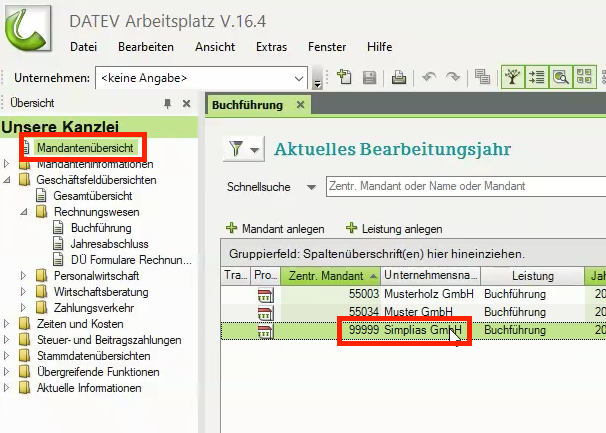Screen dimensions: 606x433
Task: Click the filter funnel icon
Action: pos(237,149)
